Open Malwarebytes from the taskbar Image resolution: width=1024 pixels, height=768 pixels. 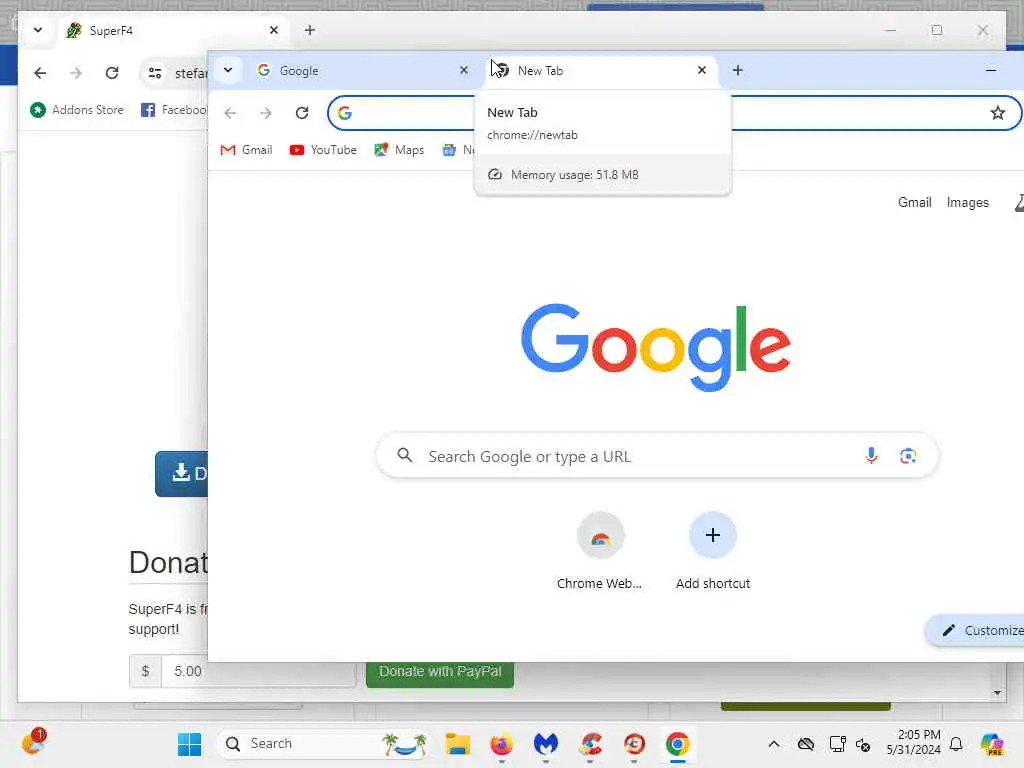(545, 744)
